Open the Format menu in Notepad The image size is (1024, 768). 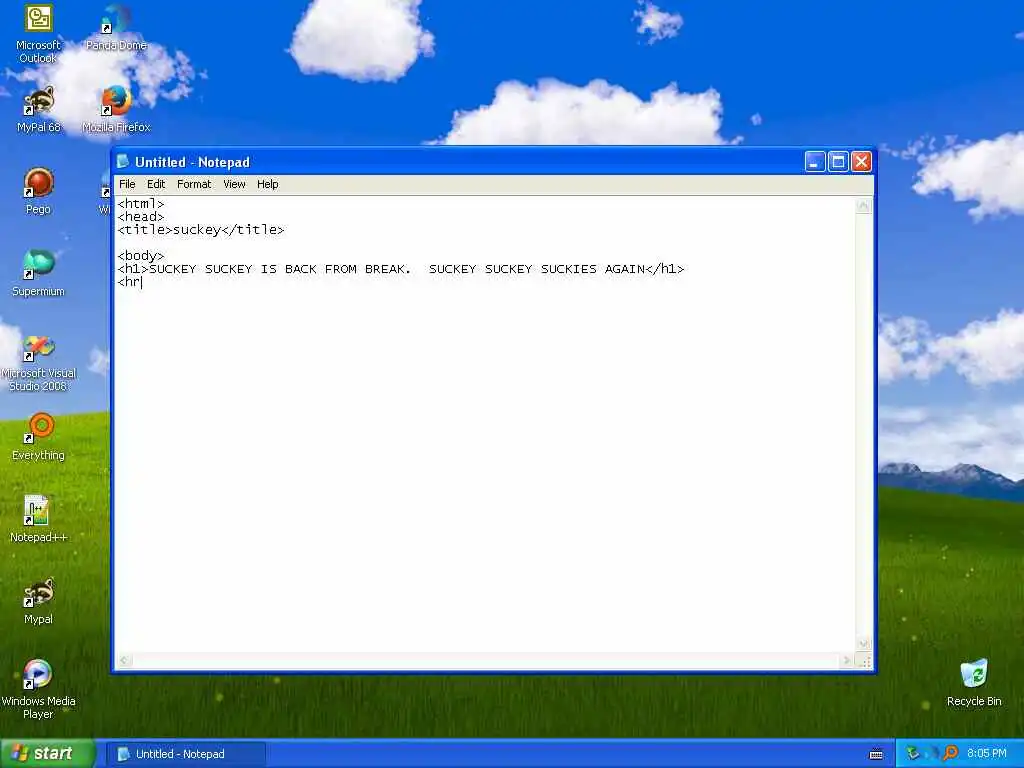[x=194, y=184]
